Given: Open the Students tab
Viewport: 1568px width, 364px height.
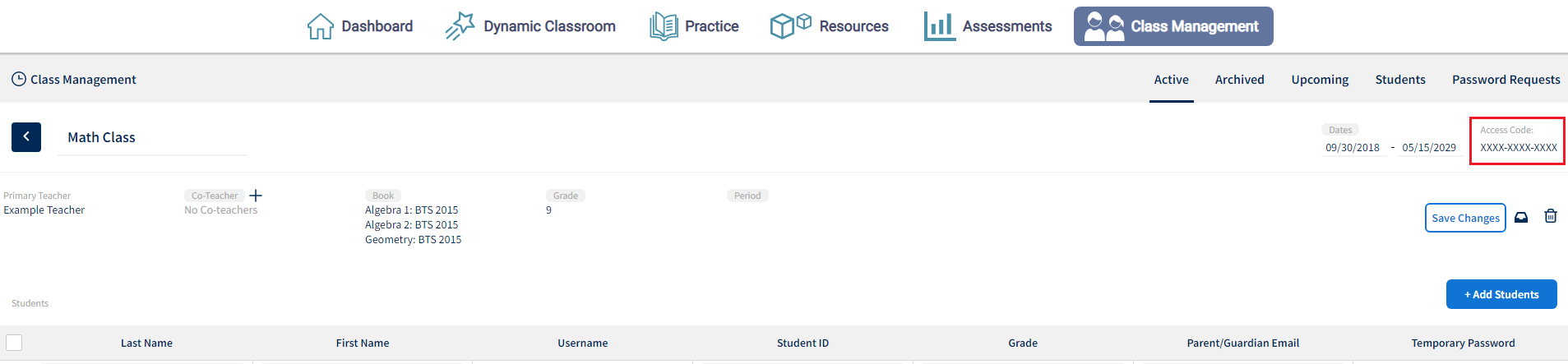Looking at the screenshot, I should 1400,80.
